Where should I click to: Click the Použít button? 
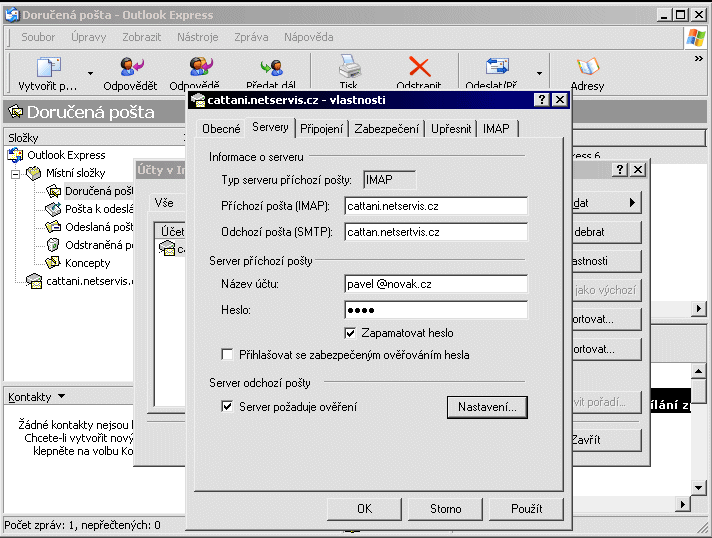(x=526, y=509)
